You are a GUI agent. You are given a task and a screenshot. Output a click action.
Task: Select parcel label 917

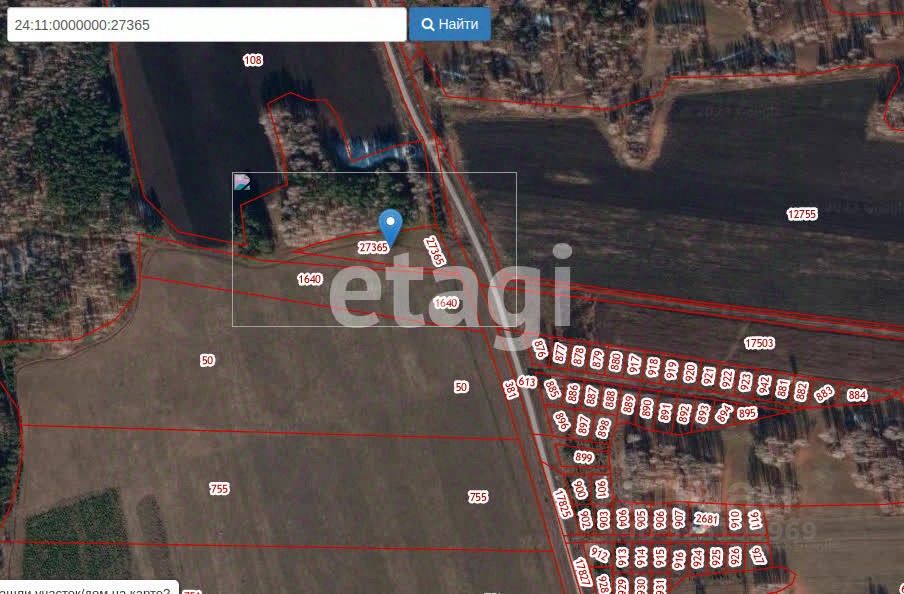(634, 364)
